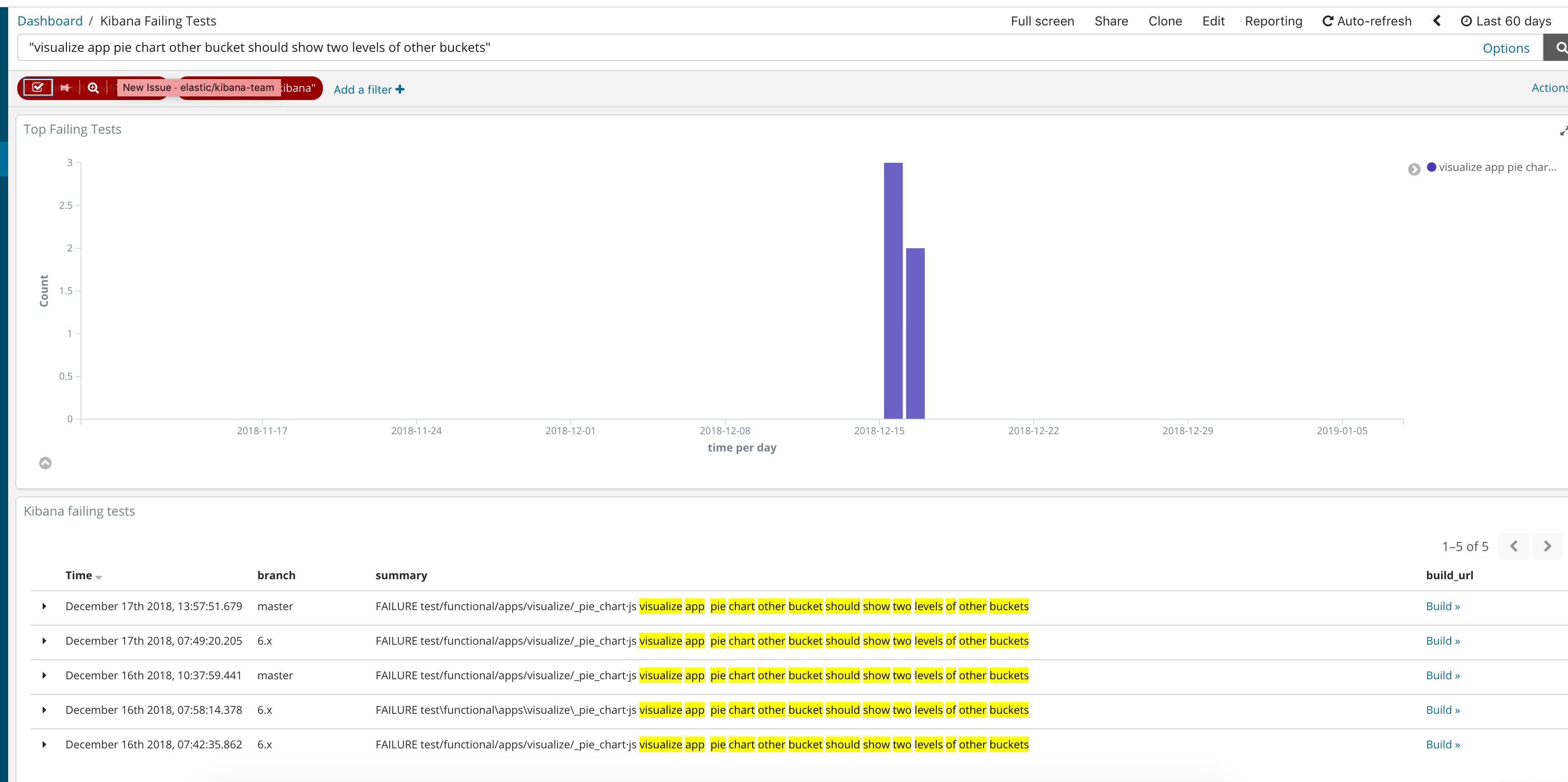Expand the December 16th 07:42:35.862 row
Image resolution: width=1568 pixels, height=782 pixels.
[x=44, y=744]
